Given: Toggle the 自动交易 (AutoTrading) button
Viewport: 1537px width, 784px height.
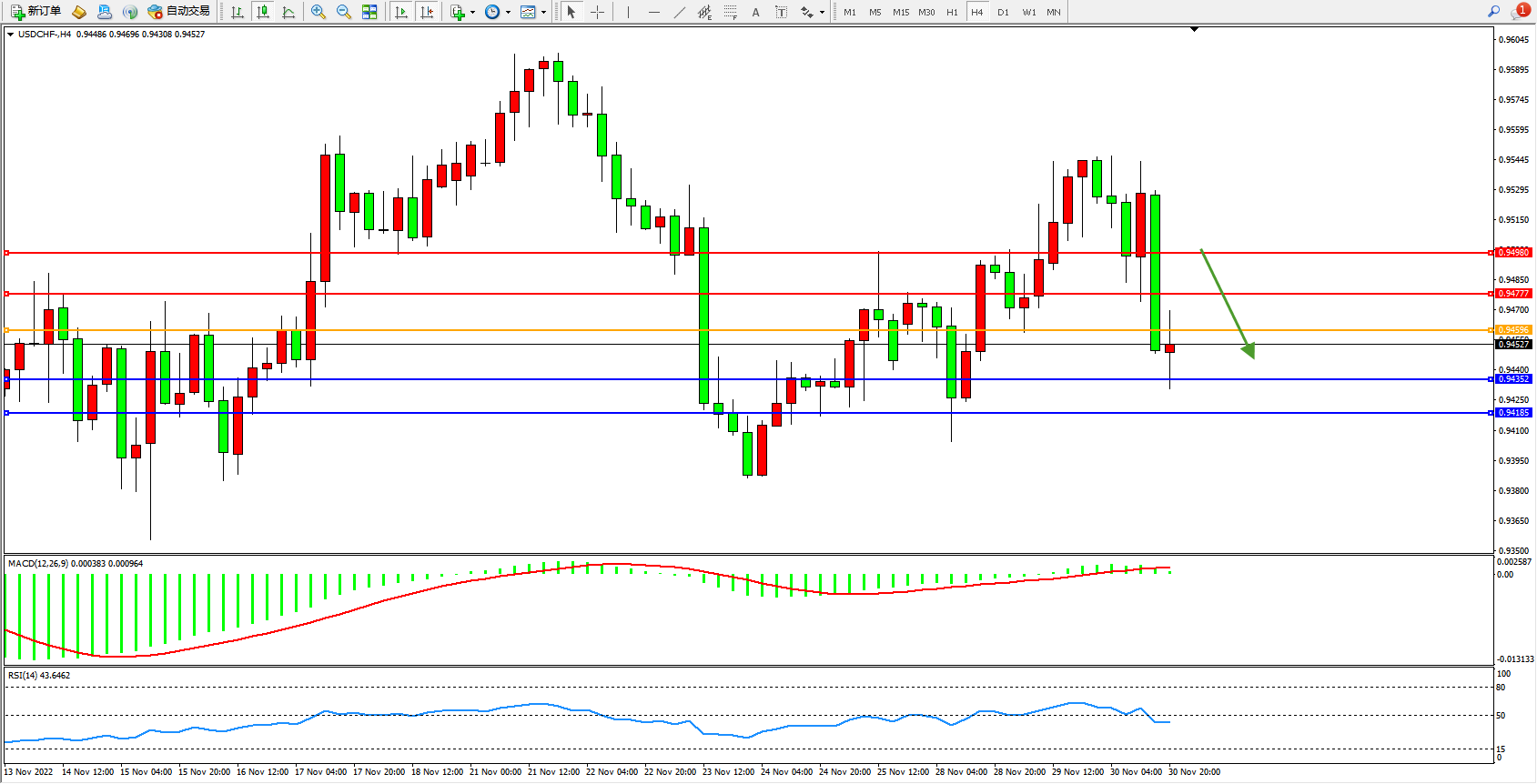Looking at the screenshot, I should 179,12.
